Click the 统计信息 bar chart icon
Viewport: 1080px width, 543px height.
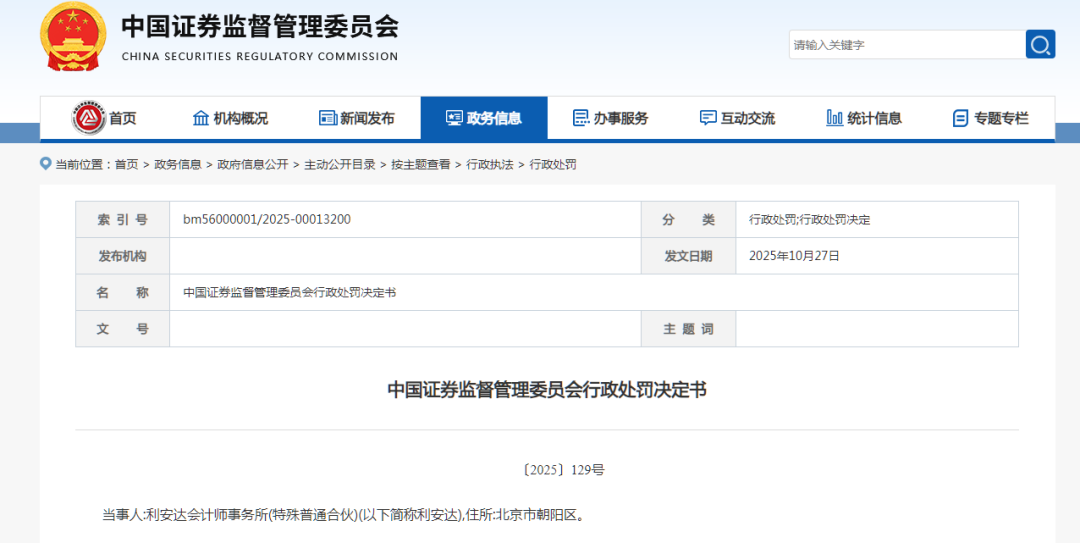834,119
